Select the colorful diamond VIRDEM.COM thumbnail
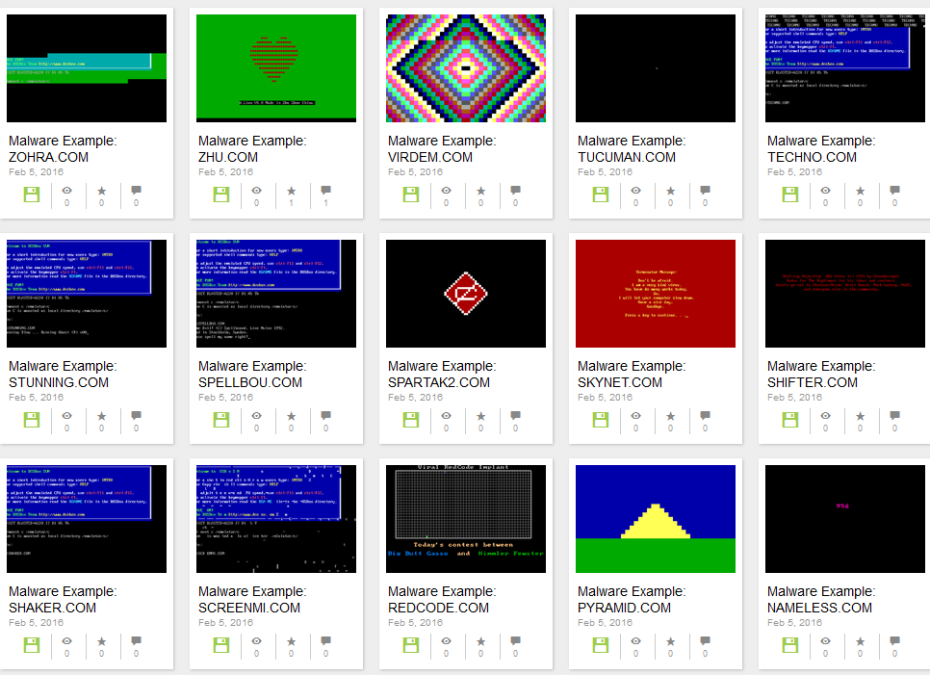 [466, 67]
